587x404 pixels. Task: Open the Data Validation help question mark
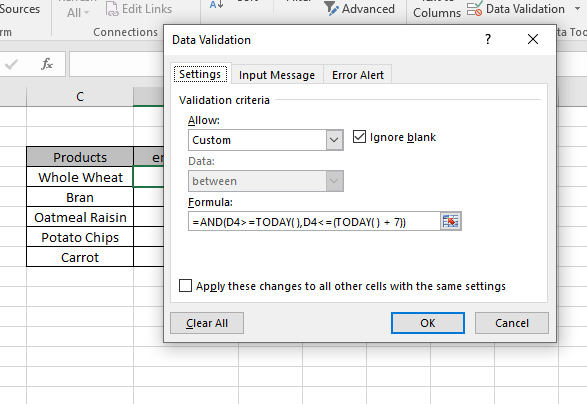(487, 39)
